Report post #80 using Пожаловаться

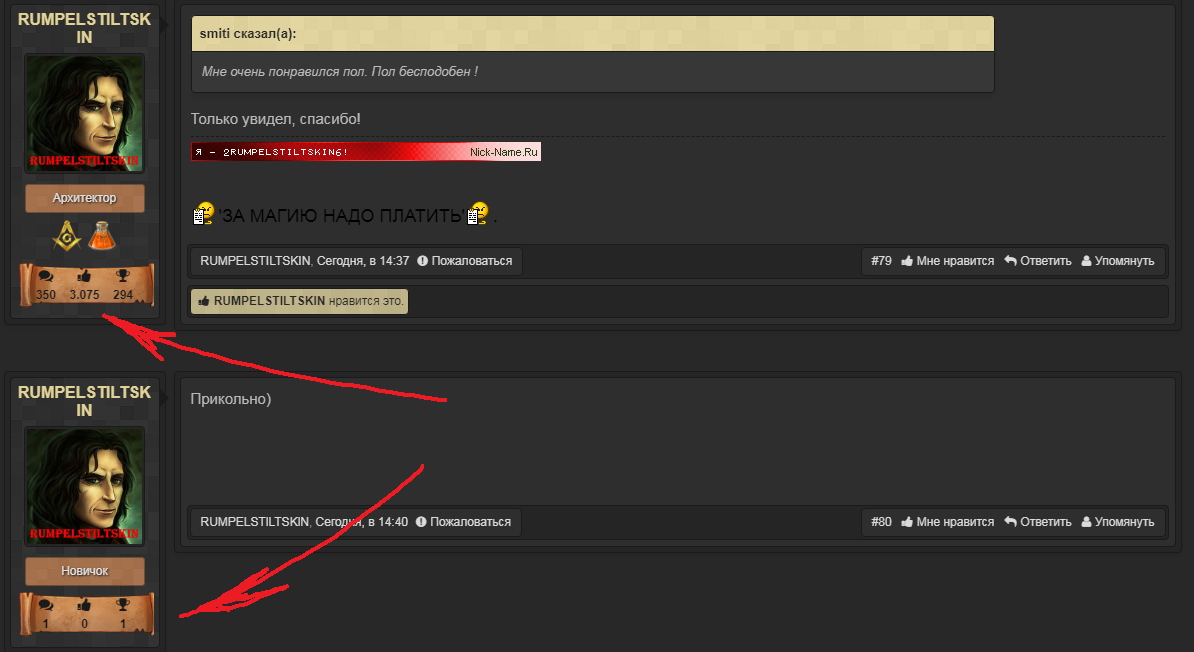click(x=463, y=522)
